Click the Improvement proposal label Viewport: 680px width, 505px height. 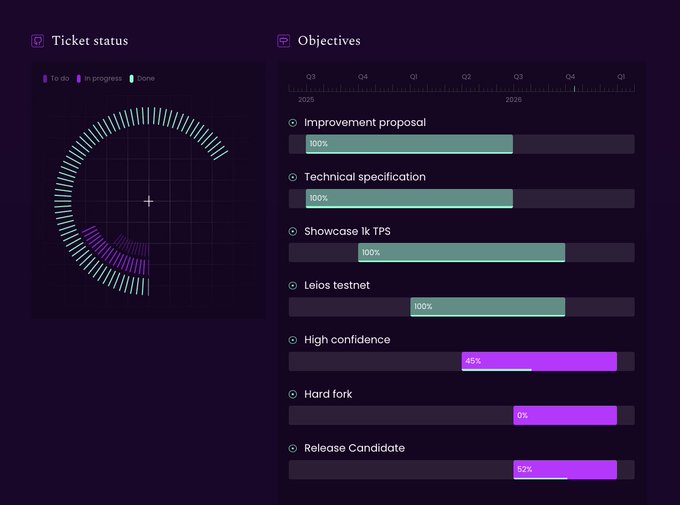[x=365, y=123]
